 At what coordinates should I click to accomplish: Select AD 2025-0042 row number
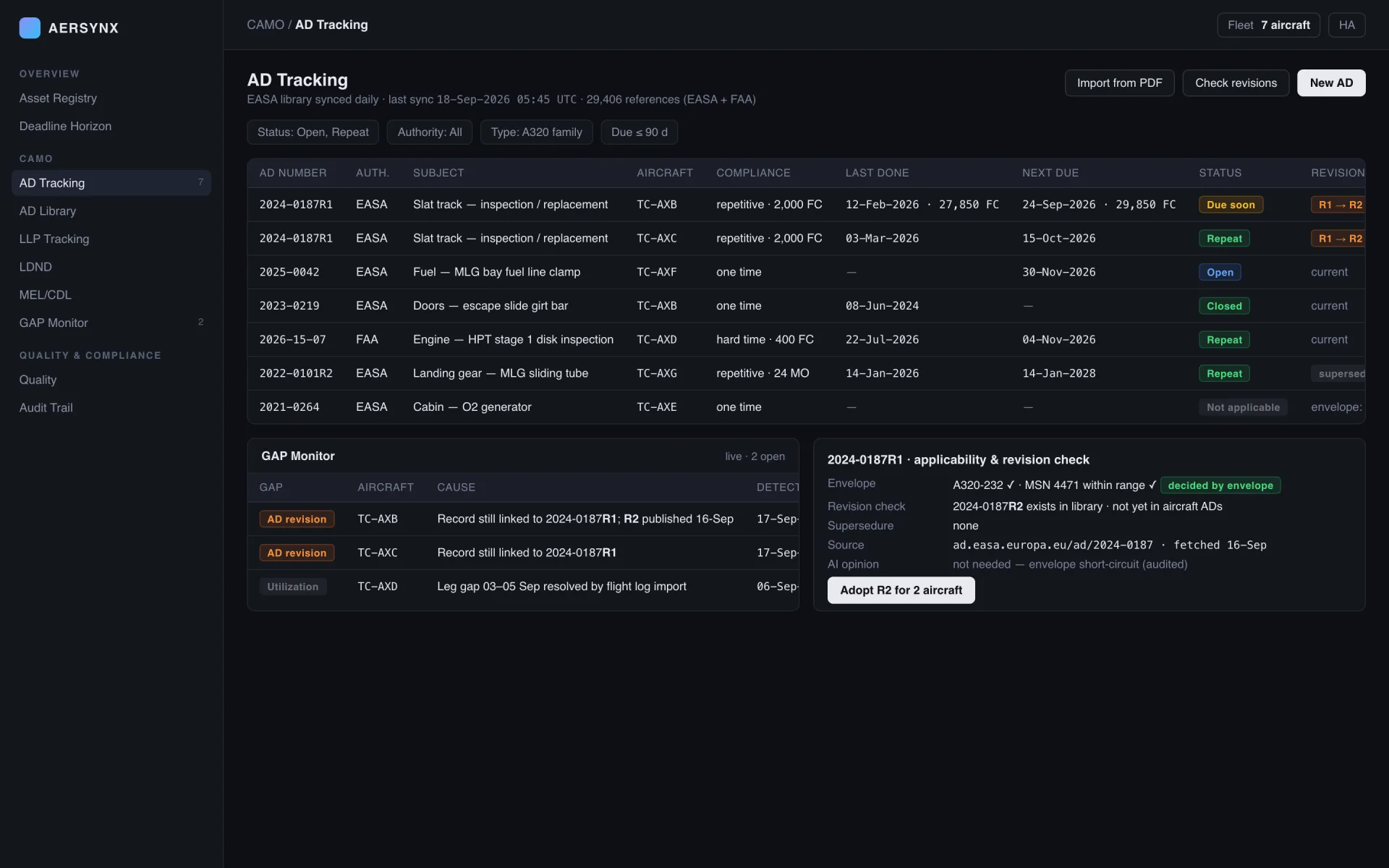[x=289, y=272]
